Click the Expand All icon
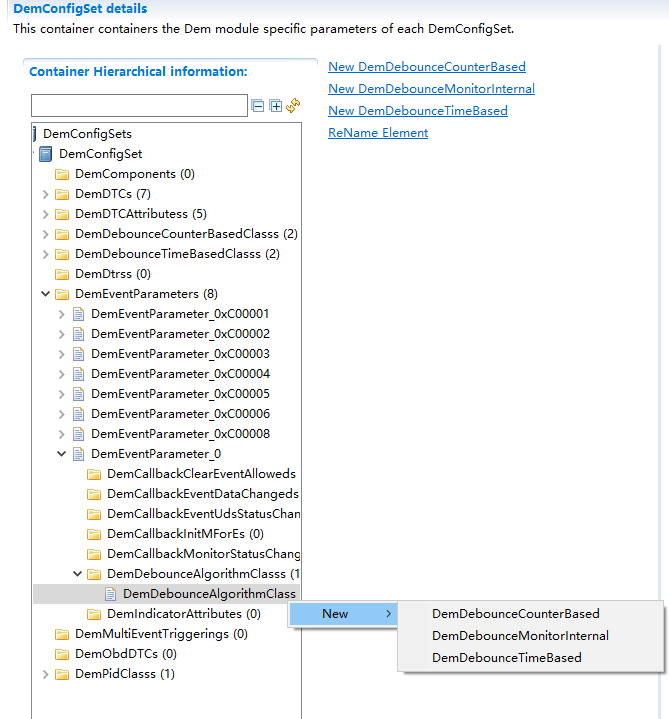The width and height of the screenshot is (669, 719). click(x=276, y=106)
